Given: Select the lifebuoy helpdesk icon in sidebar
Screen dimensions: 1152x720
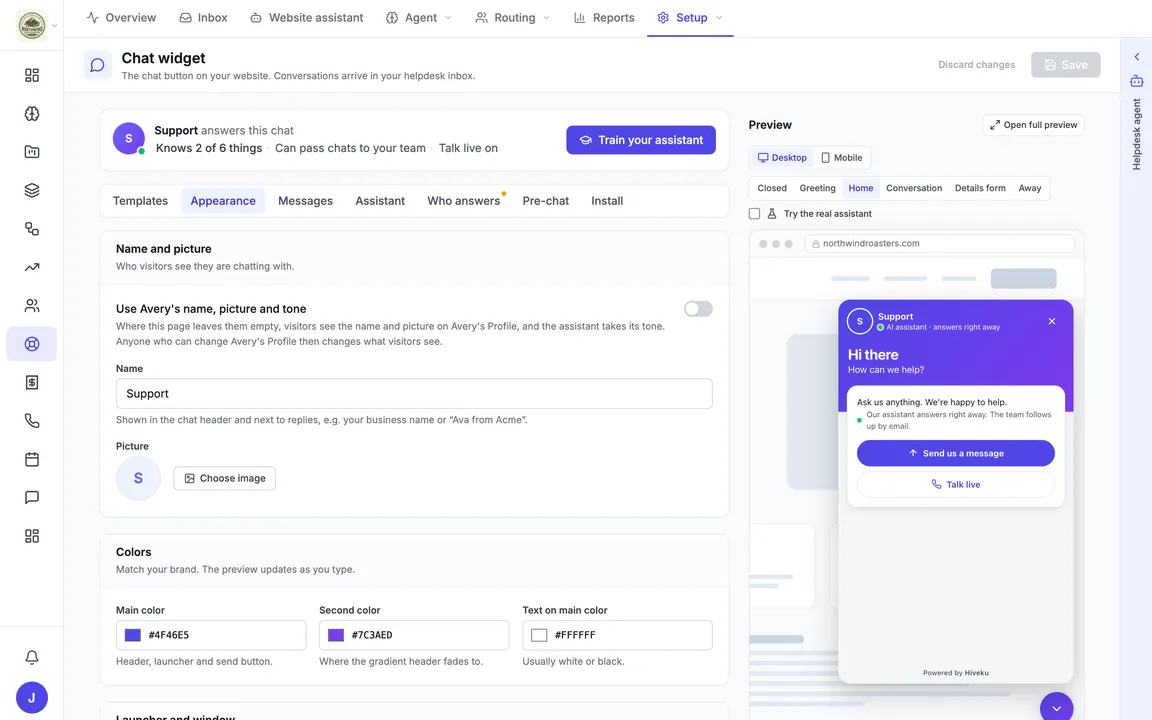Looking at the screenshot, I should [32, 344].
